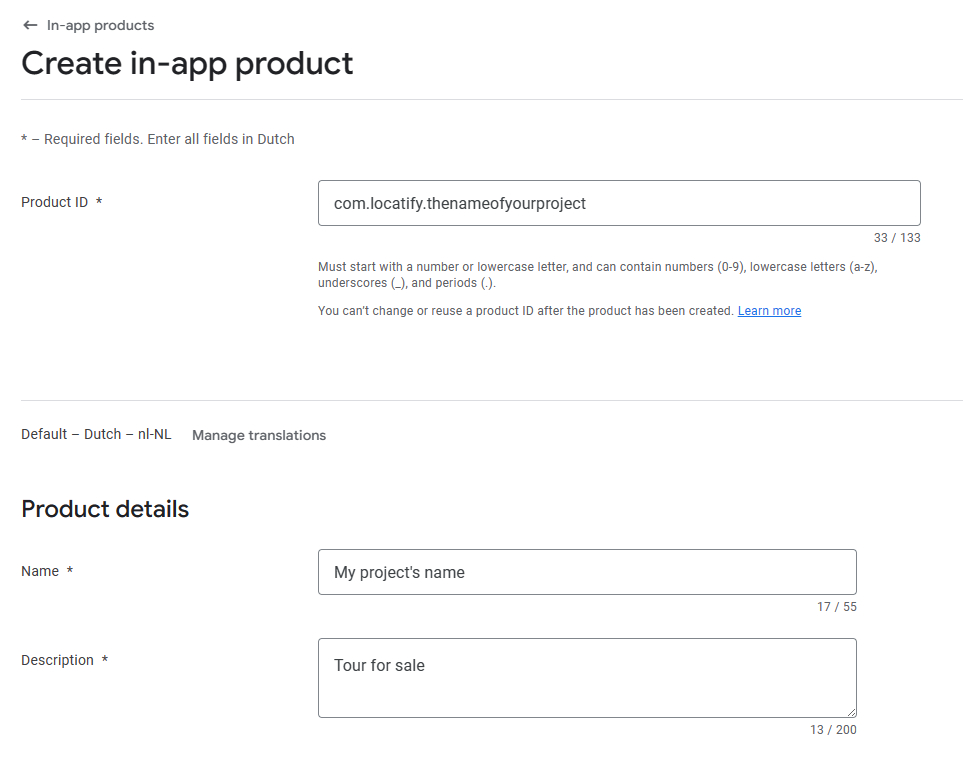
Task: Open the Learn more link
Action: point(769,311)
